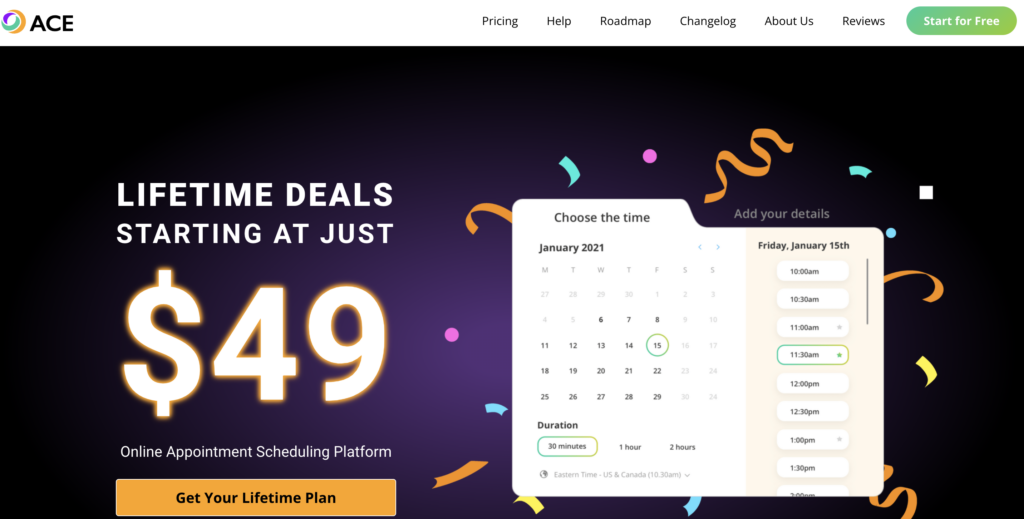
Task: Switch to the Add your details tab
Action: click(x=781, y=213)
